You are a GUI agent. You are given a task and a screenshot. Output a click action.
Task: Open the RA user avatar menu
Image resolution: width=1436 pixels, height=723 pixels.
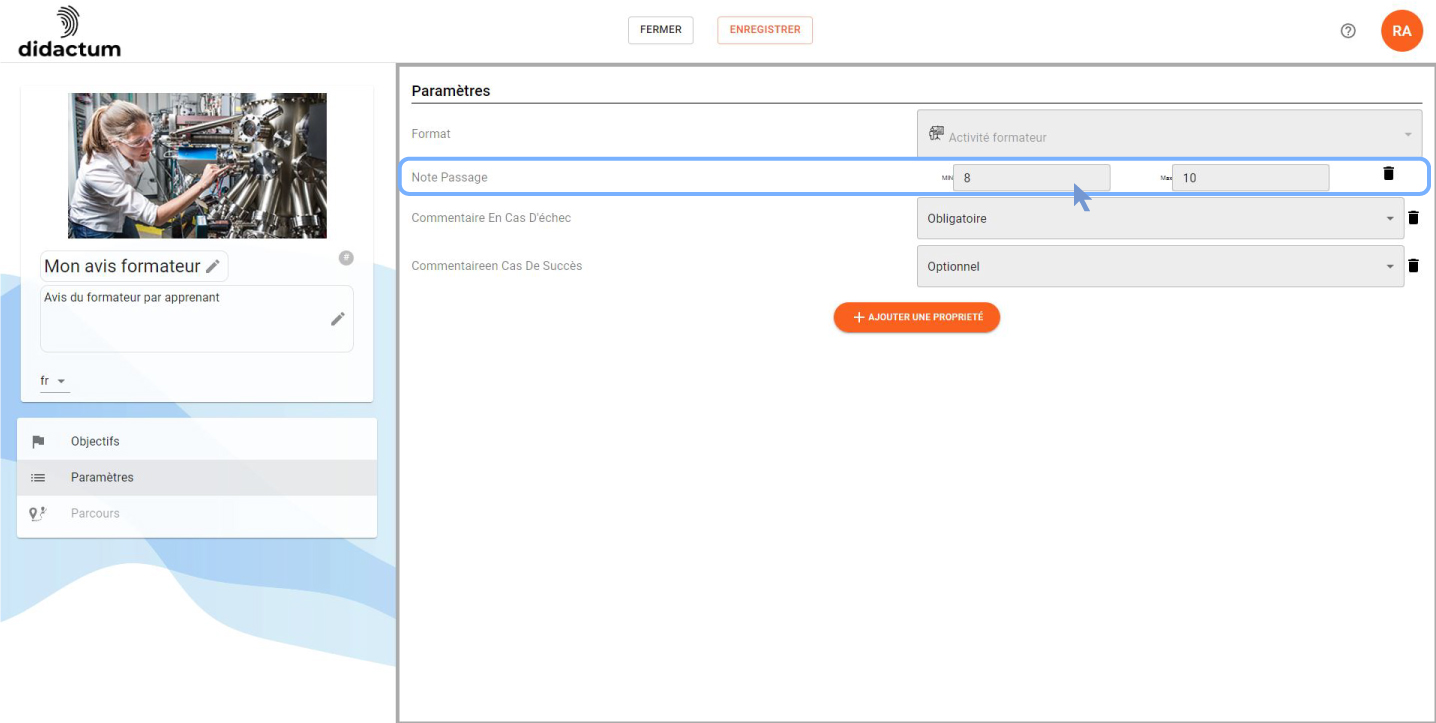[1402, 31]
